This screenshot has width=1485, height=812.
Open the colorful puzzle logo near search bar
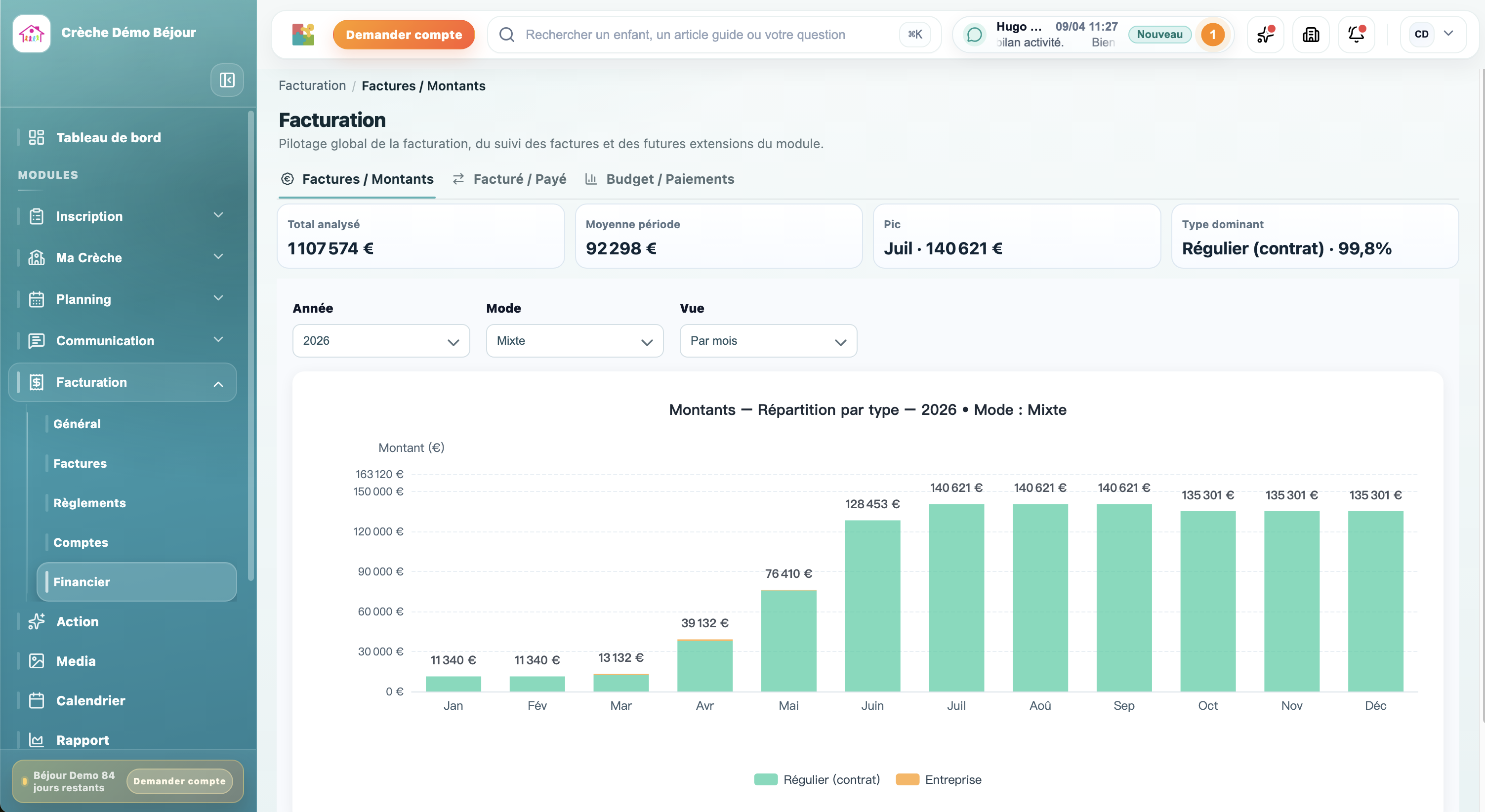(303, 34)
